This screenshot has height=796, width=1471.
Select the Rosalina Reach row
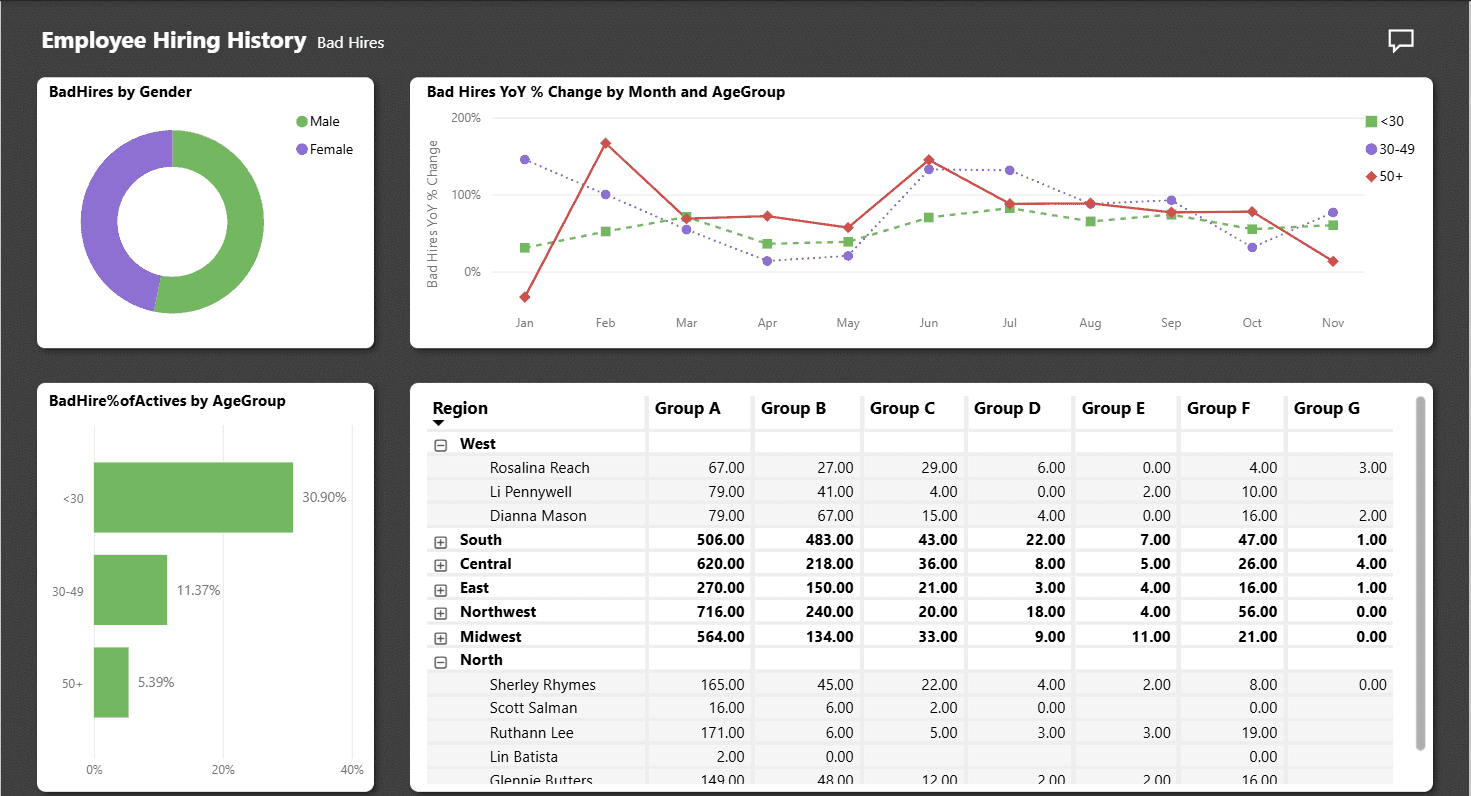pos(910,468)
